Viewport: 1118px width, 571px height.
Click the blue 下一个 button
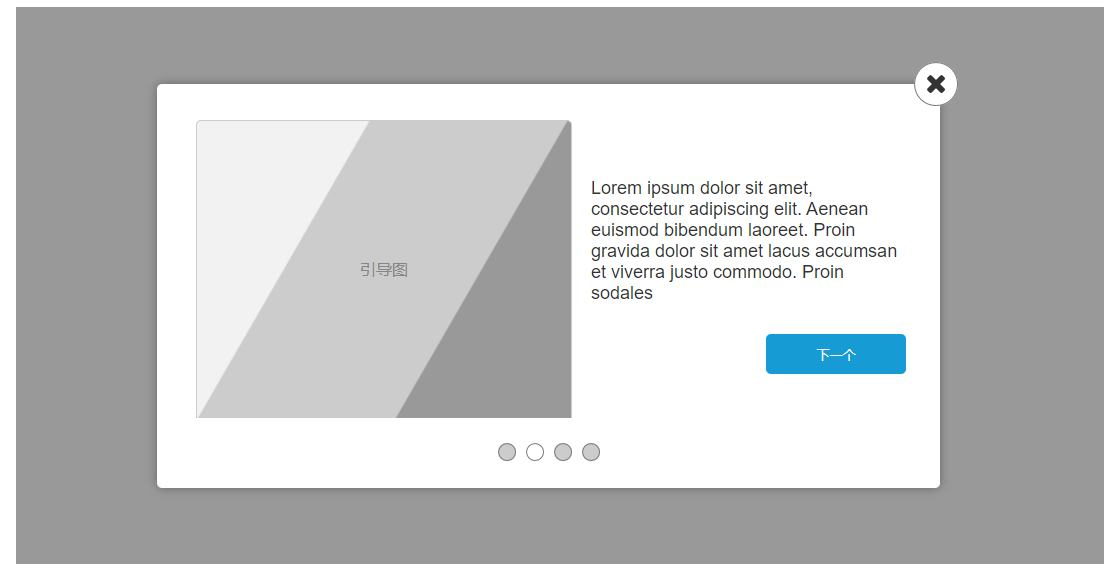[836, 354]
